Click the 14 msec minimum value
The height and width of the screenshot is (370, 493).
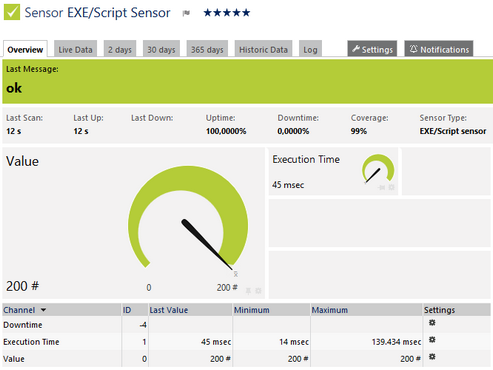point(294,342)
